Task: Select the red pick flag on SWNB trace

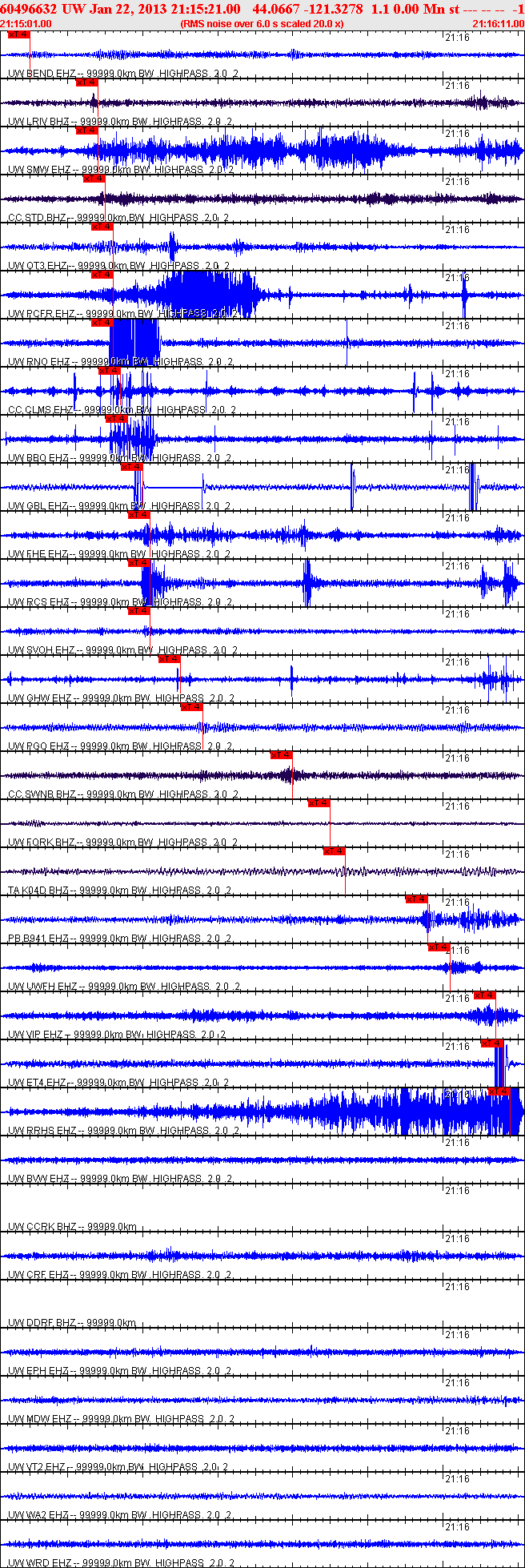Action: (x=282, y=755)
